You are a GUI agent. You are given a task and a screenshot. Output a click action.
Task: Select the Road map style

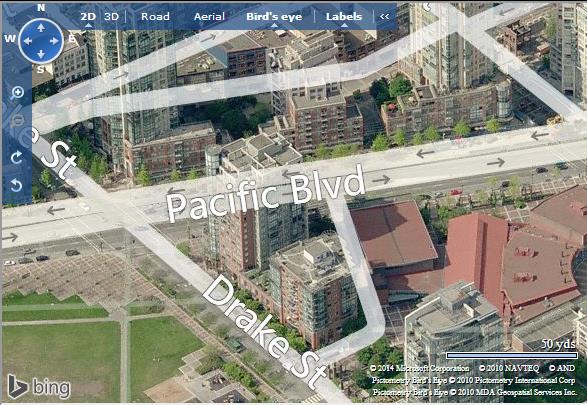tap(155, 16)
